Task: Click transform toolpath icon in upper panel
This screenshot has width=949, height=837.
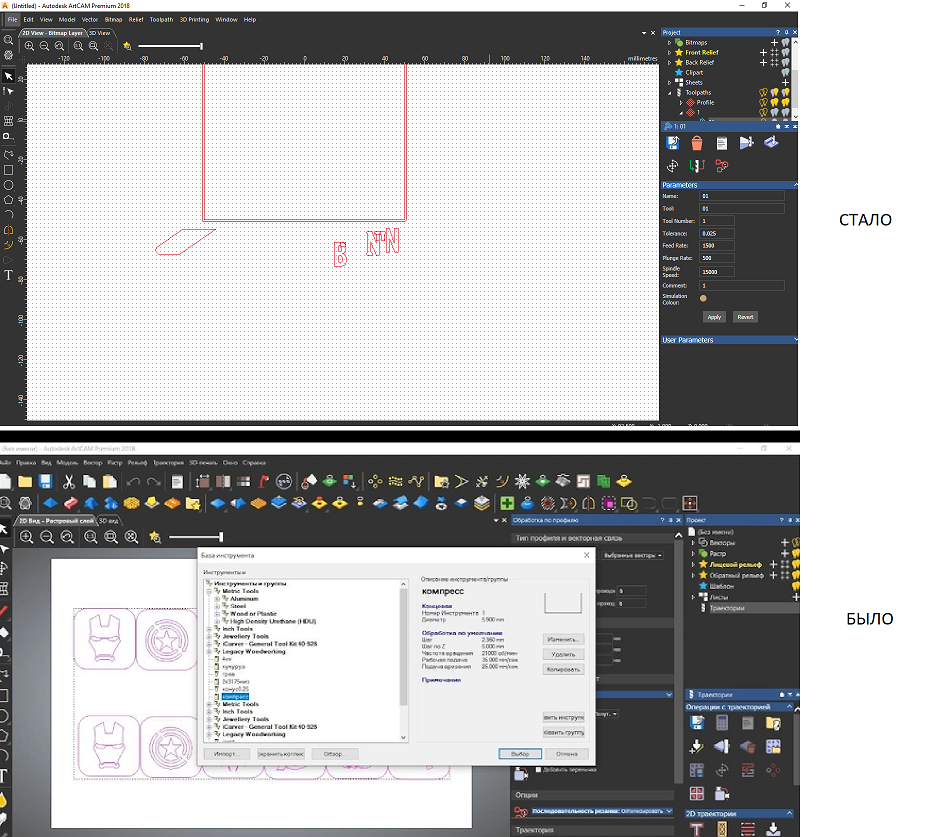Action: [x=672, y=165]
